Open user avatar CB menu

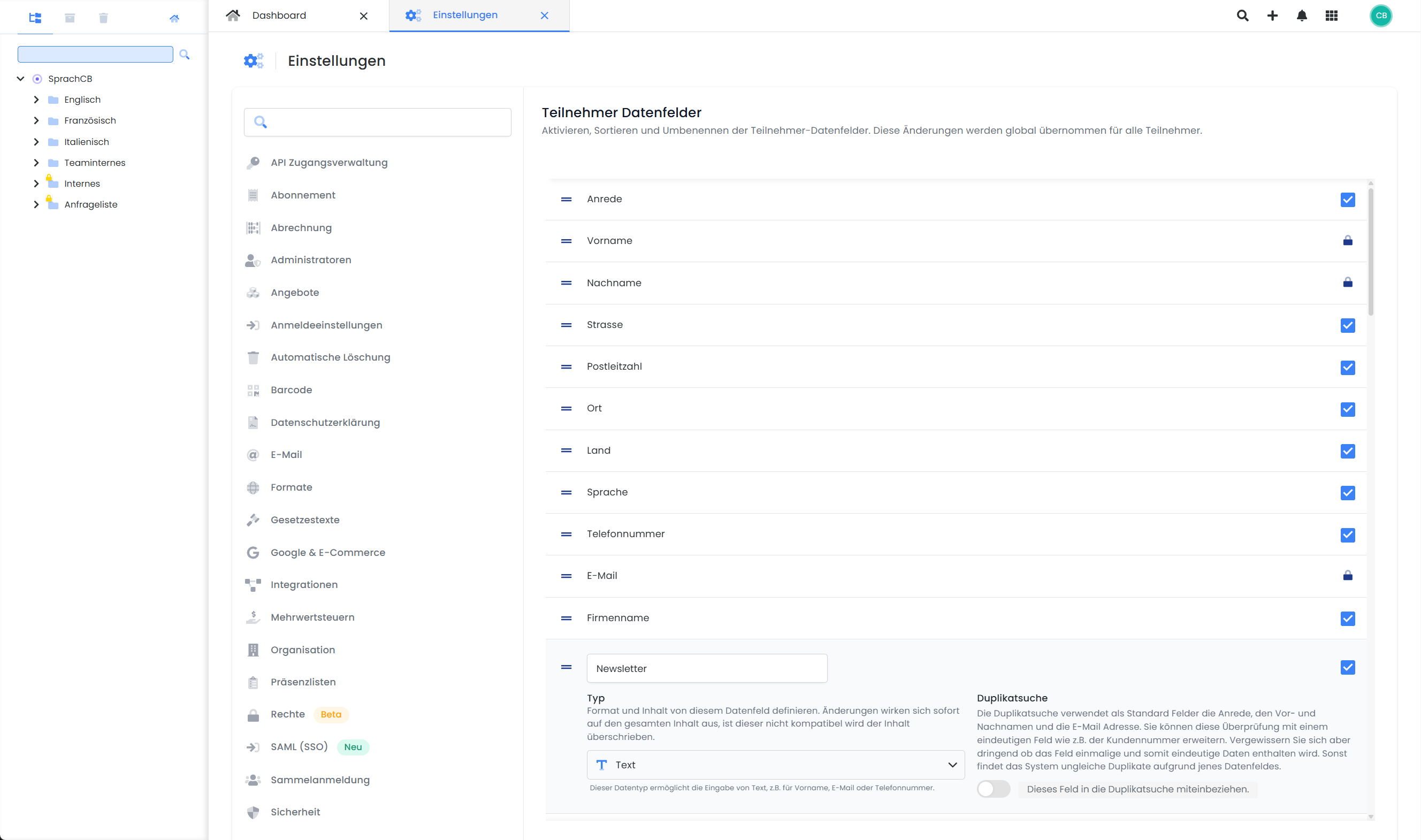pos(1381,16)
